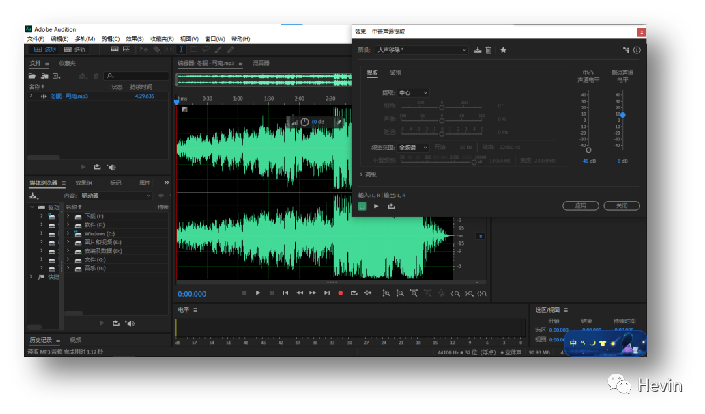This screenshot has height=414, width=705.
Task: Click the Fast Forward transport button
Action: point(312,293)
